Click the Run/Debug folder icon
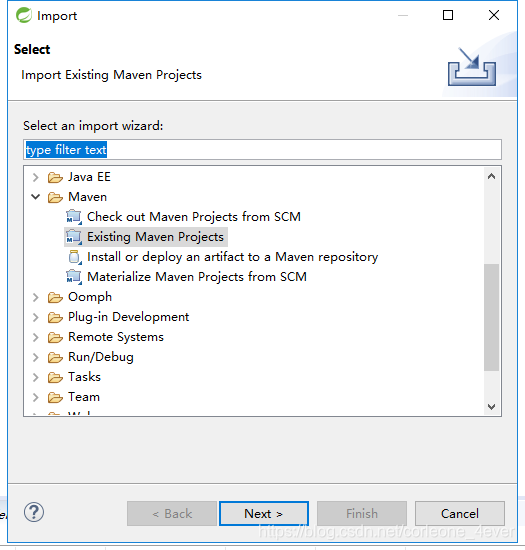Viewport: 525px width, 550px height. [55, 357]
